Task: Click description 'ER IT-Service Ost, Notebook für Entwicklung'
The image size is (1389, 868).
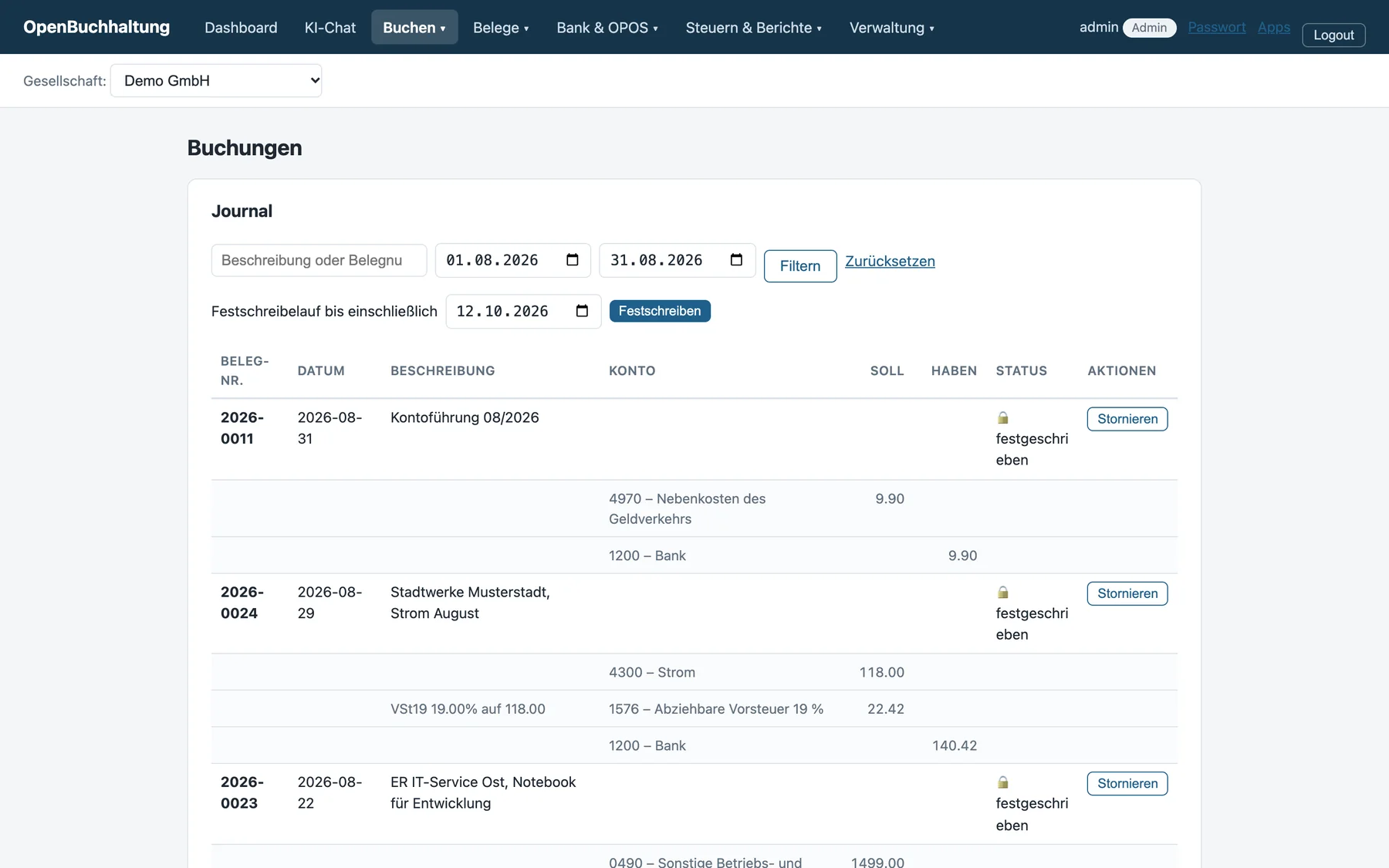Action: coord(483,792)
